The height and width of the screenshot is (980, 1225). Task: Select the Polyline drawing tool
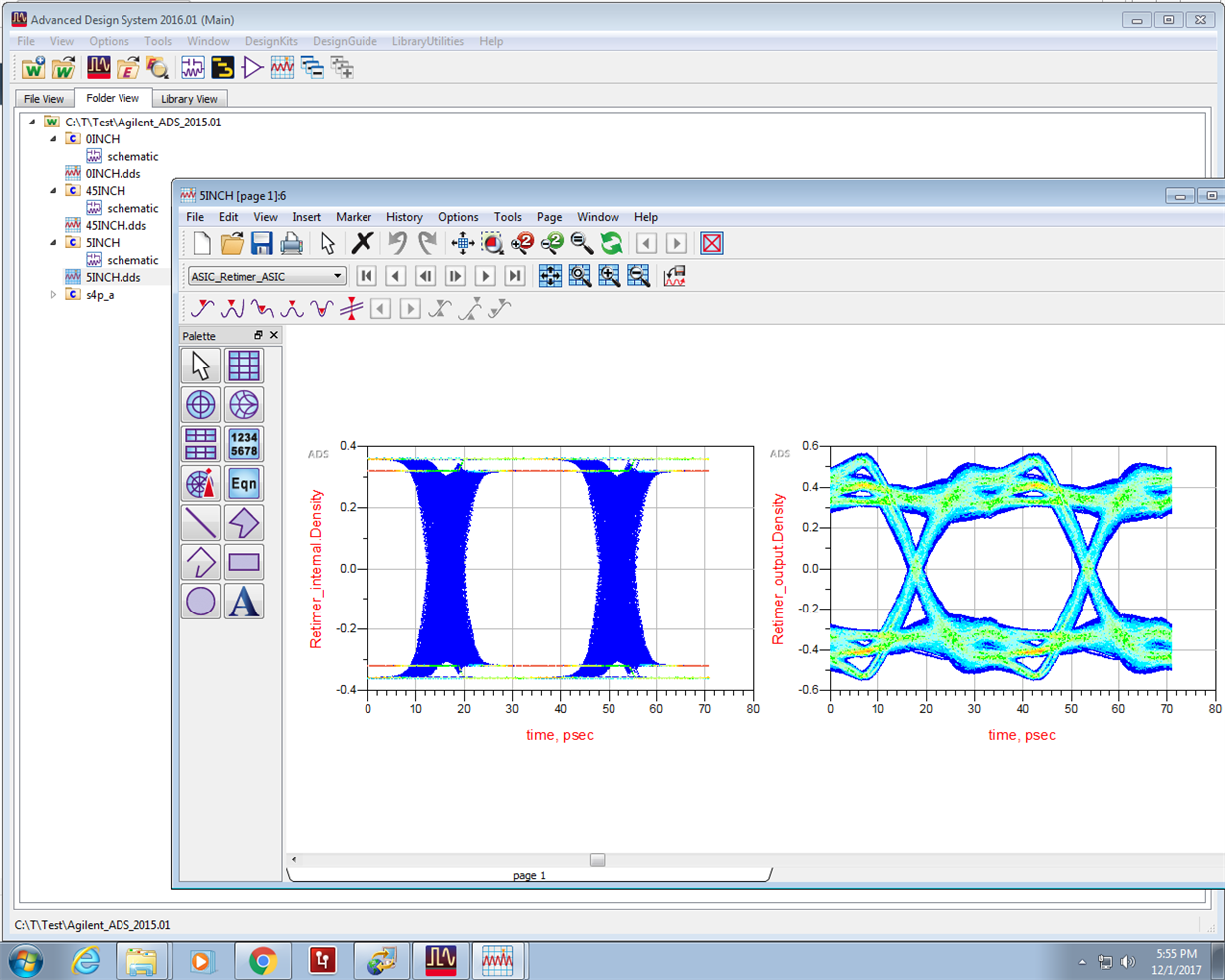pyautogui.click(x=201, y=563)
